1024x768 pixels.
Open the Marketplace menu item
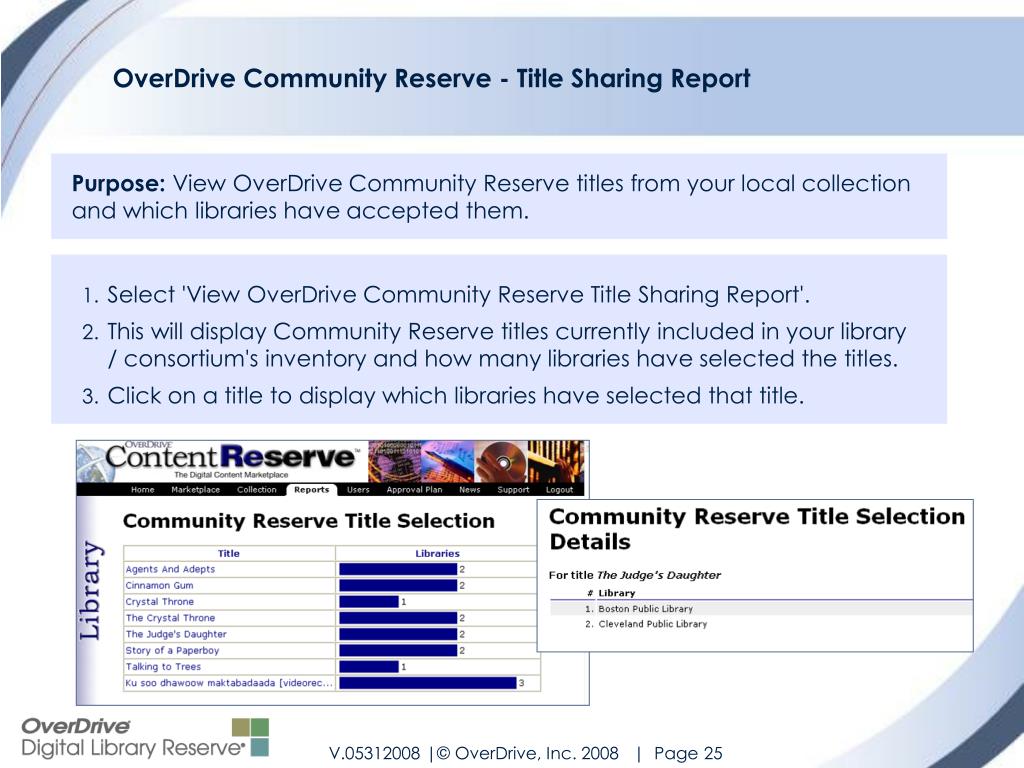pyautogui.click(x=195, y=490)
